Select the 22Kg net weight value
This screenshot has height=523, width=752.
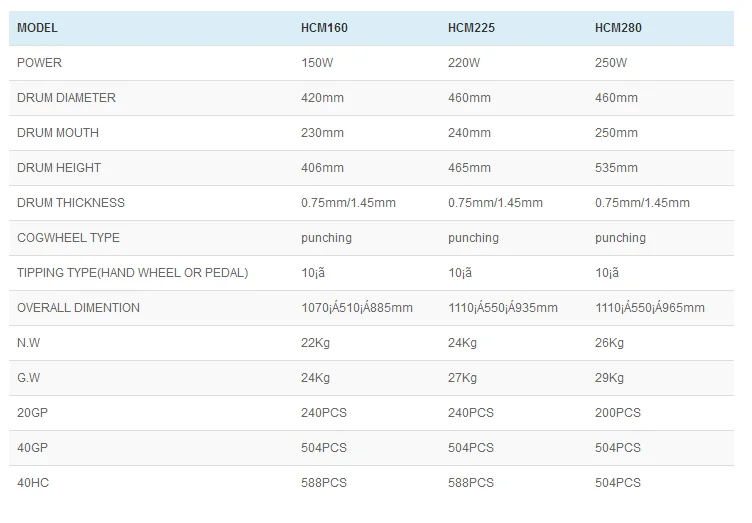coord(316,343)
